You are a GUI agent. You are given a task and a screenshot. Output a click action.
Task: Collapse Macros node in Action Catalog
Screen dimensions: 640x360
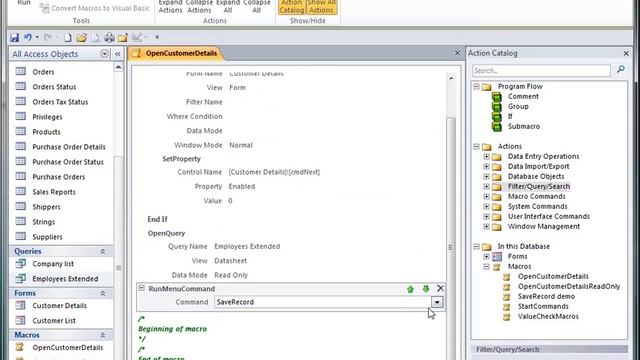click(x=486, y=267)
